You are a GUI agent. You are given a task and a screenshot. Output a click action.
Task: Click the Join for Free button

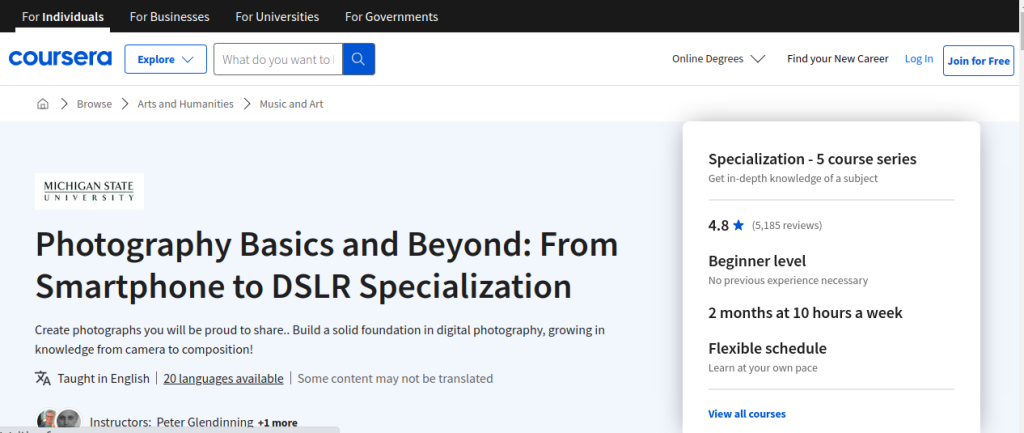point(978,61)
